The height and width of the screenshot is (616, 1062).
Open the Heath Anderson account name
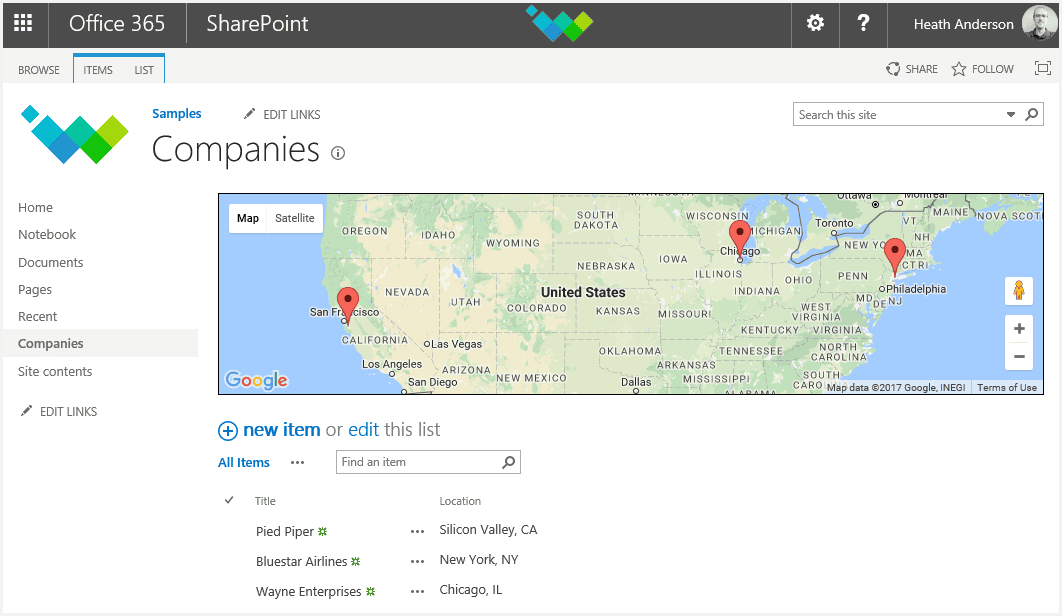tap(963, 24)
